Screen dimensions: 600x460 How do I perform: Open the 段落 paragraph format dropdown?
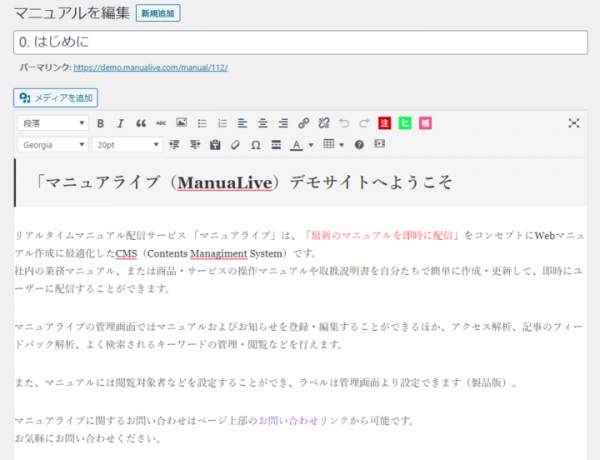pos(53,123)
